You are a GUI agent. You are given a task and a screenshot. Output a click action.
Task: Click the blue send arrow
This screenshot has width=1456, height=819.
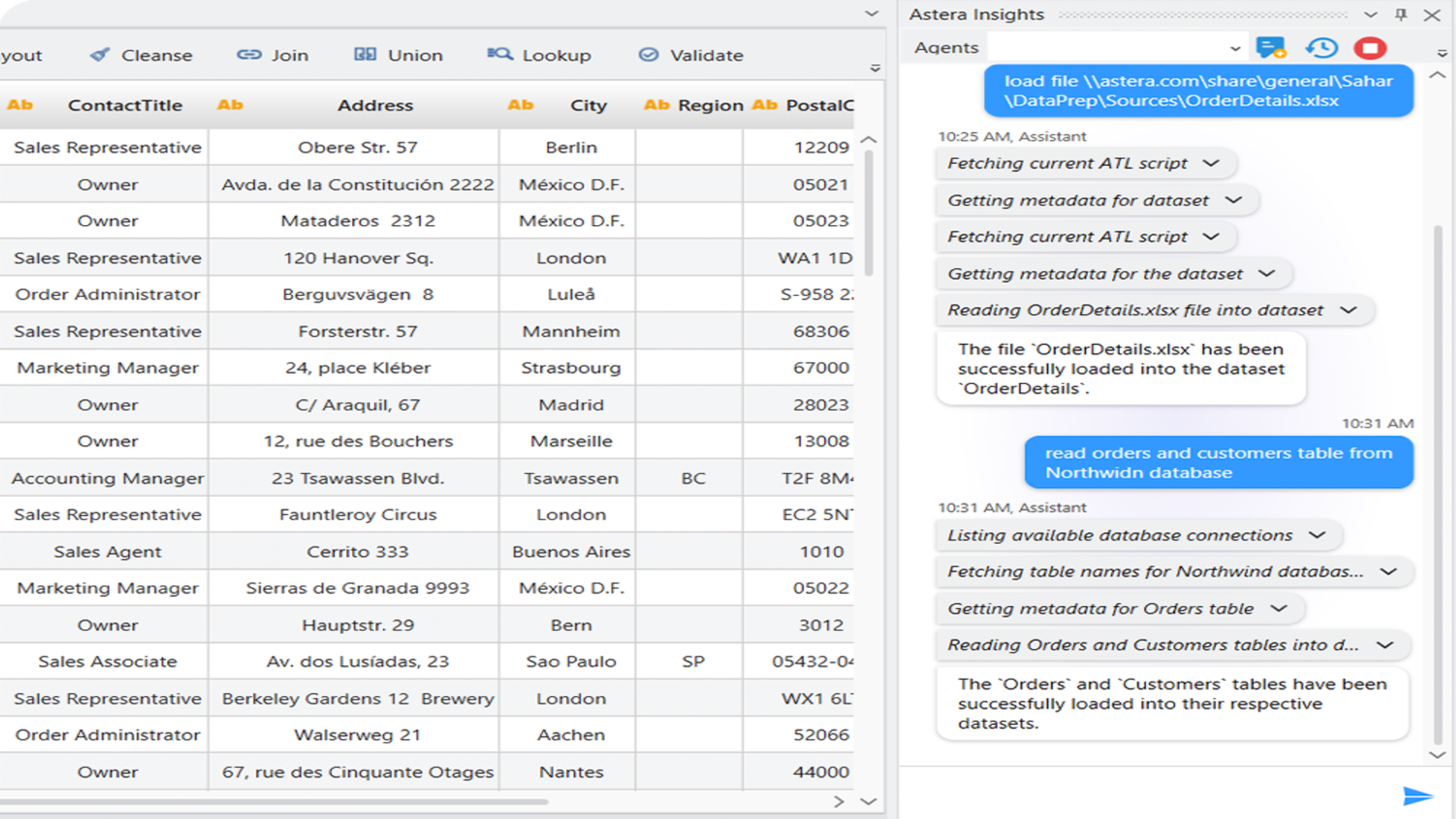click(1417, 795)
